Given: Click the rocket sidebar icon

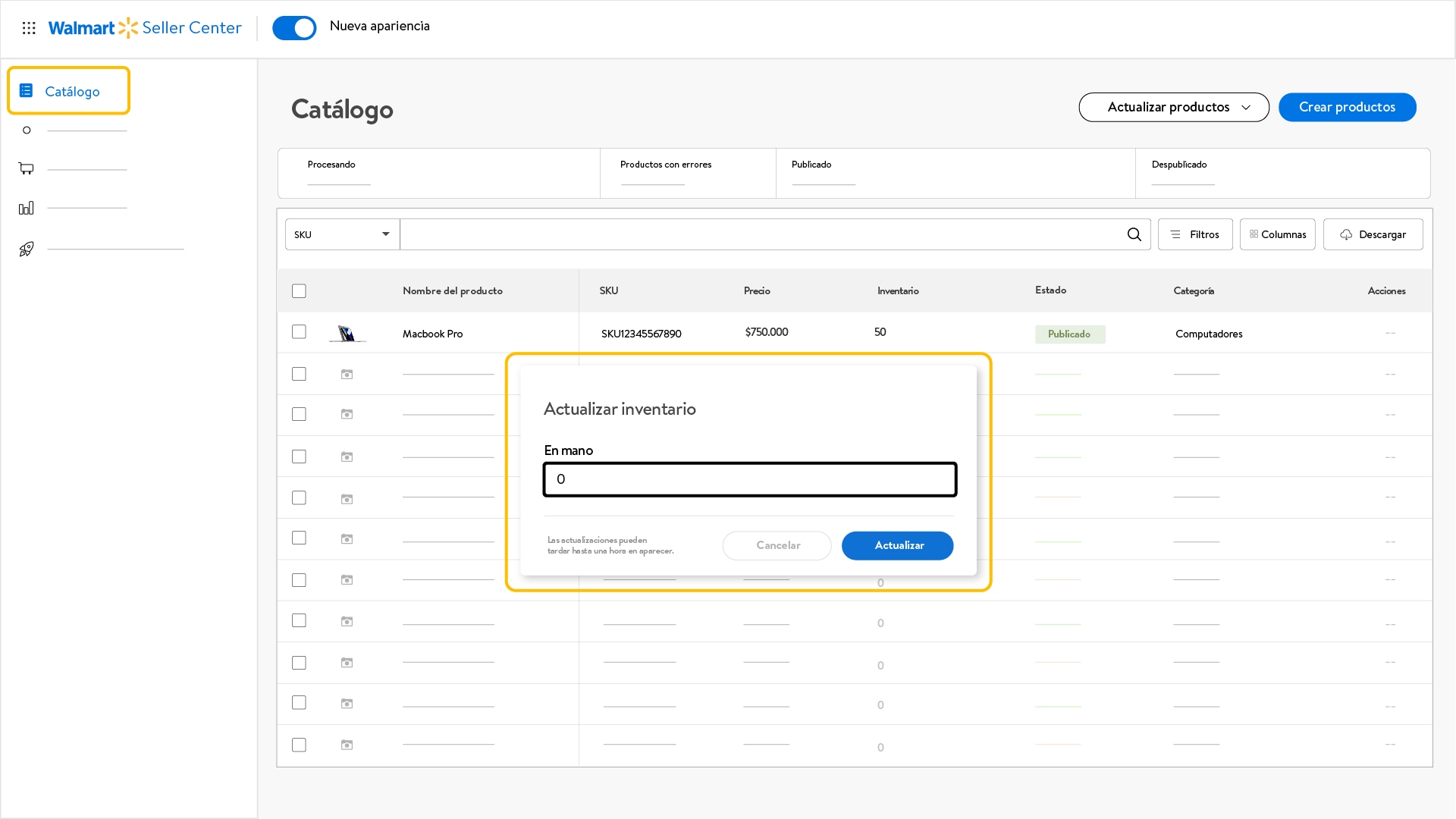Looking at the screenshot, I should click(x=27, y=249).
